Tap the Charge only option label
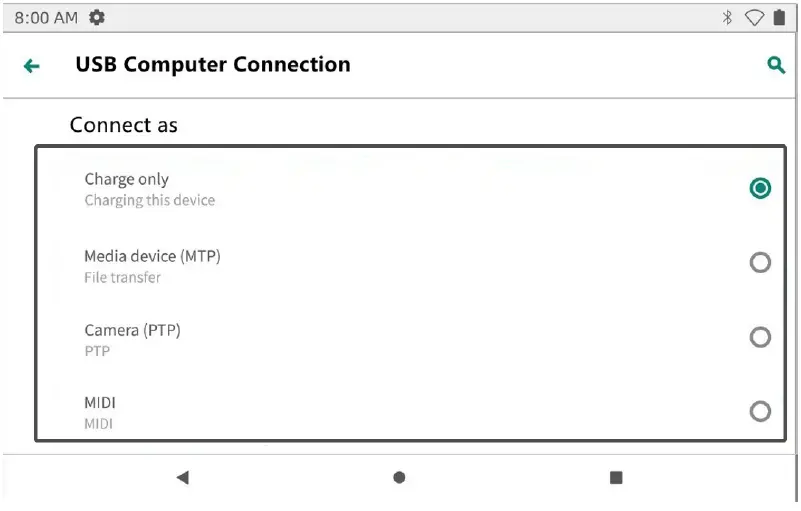The image size is (801, 511). [126, 180]
